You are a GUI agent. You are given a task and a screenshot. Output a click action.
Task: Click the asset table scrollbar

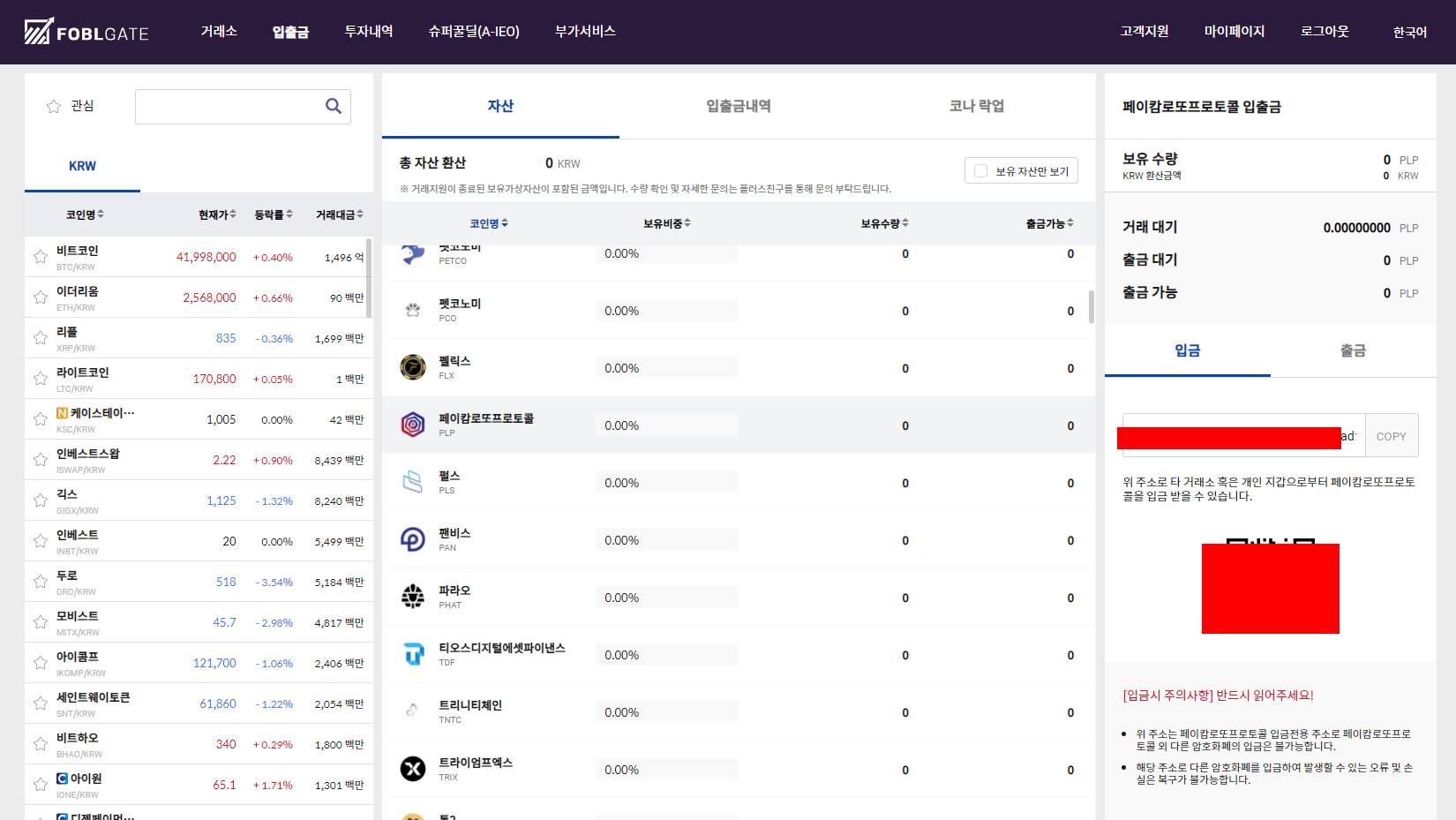click(x=1092, y=307)
